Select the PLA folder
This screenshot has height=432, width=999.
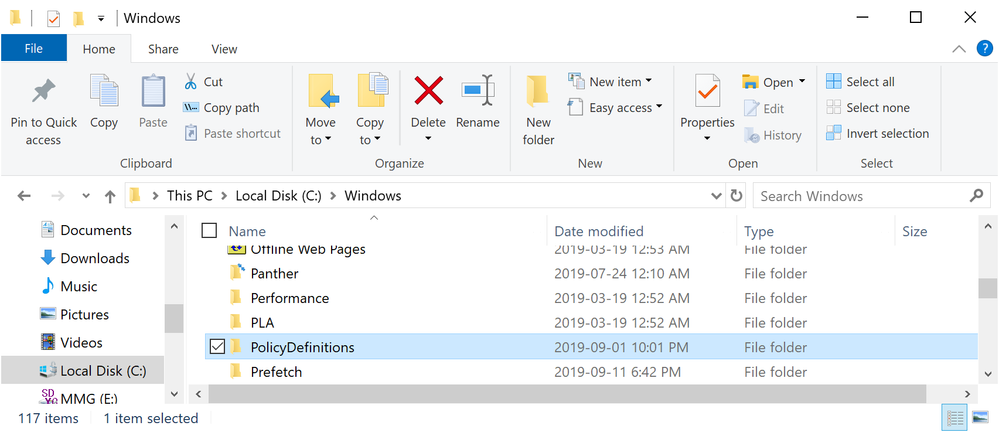coord(262,323)
